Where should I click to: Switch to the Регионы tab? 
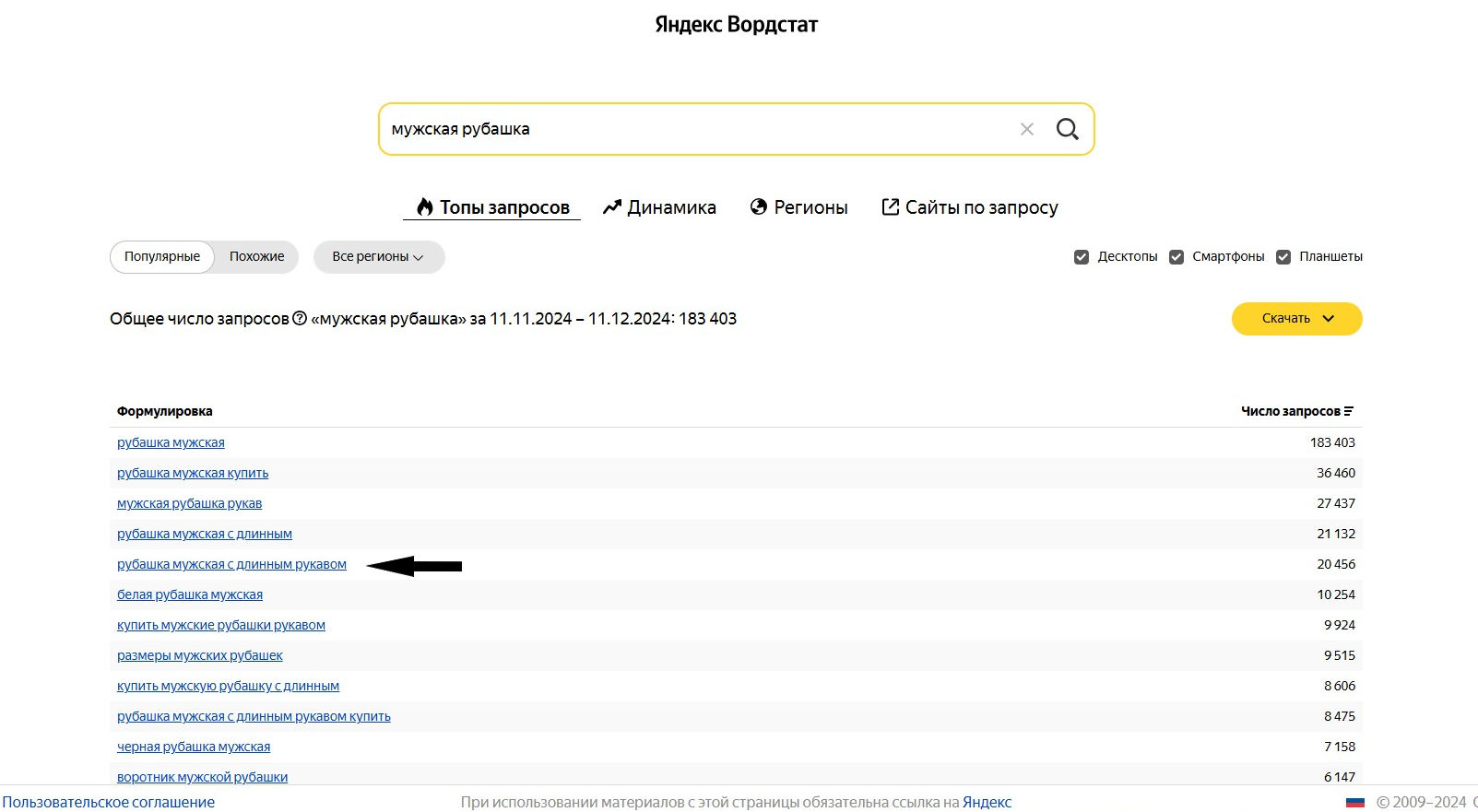tap(798, 207)
